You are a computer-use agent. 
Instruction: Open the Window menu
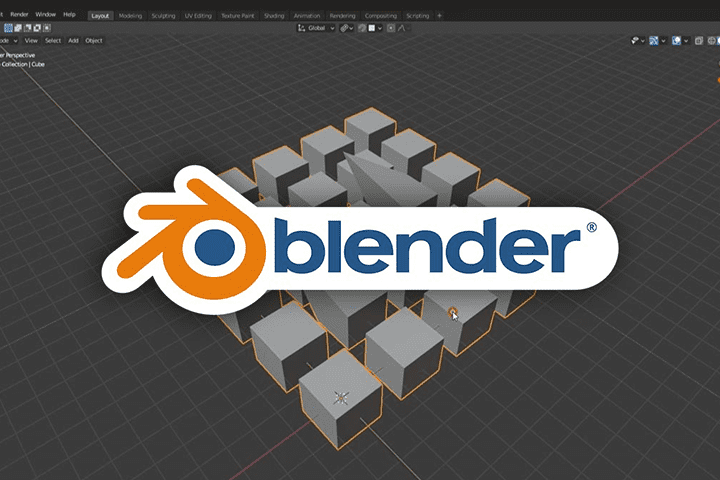click(x=45, y=15)
